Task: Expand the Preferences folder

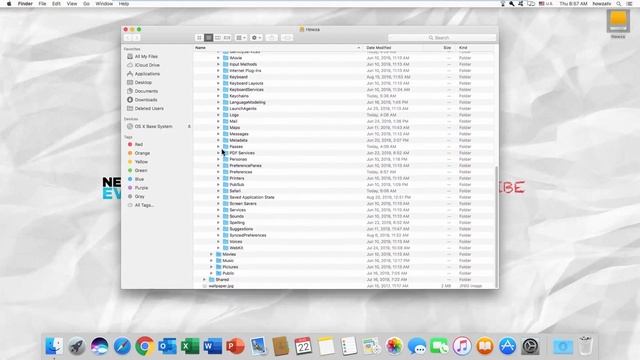Action: point(218,172)
